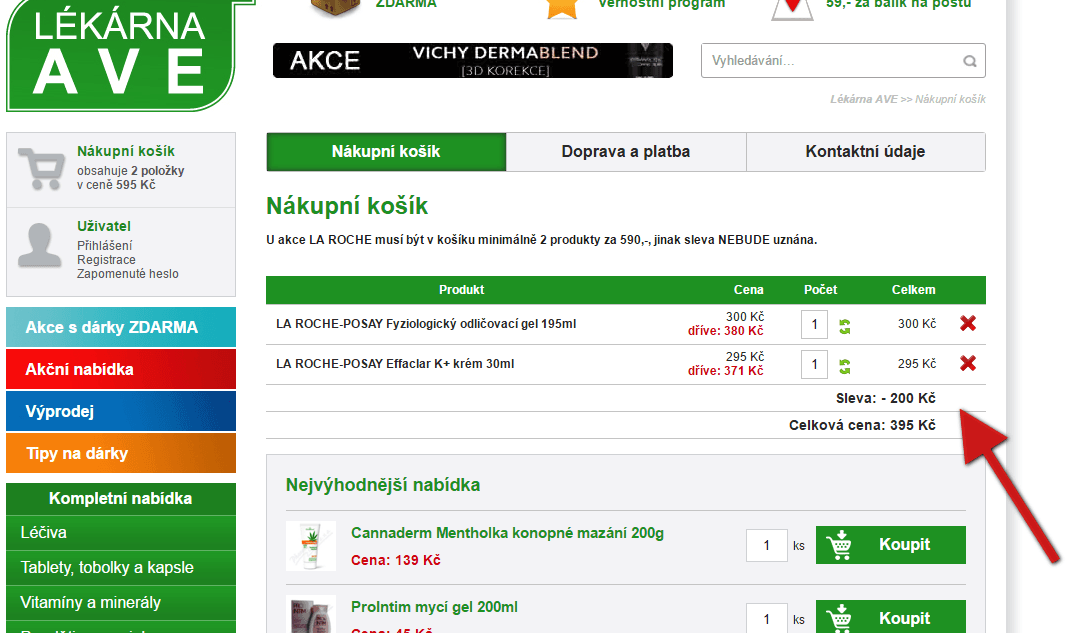Click Kompletní nabídka header
This screenshot has height=633, width=1076.
pyautogui.click(x=121, y=498)
